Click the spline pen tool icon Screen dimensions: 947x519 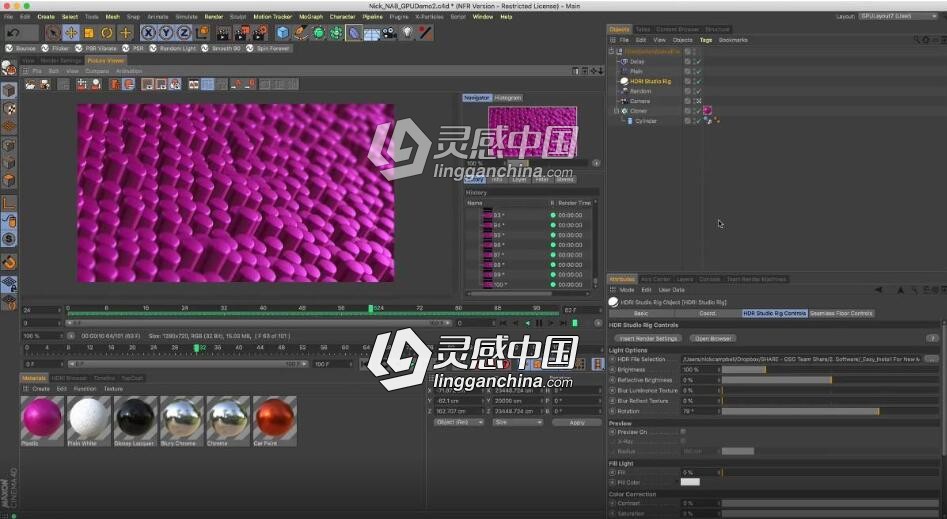tap(301, 33)
